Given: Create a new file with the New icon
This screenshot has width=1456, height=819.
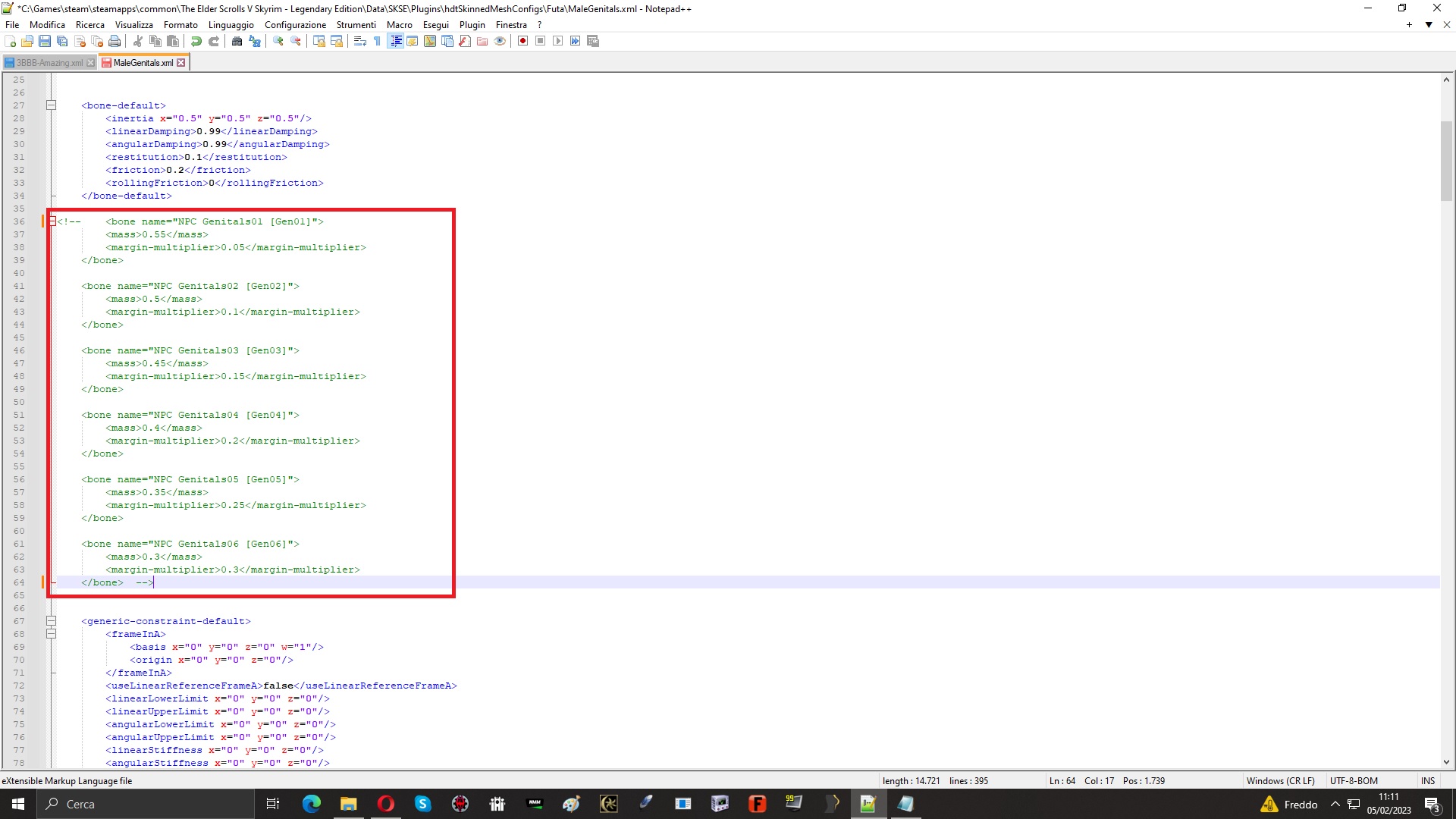Looking at the screenshot, I should 11,41.
